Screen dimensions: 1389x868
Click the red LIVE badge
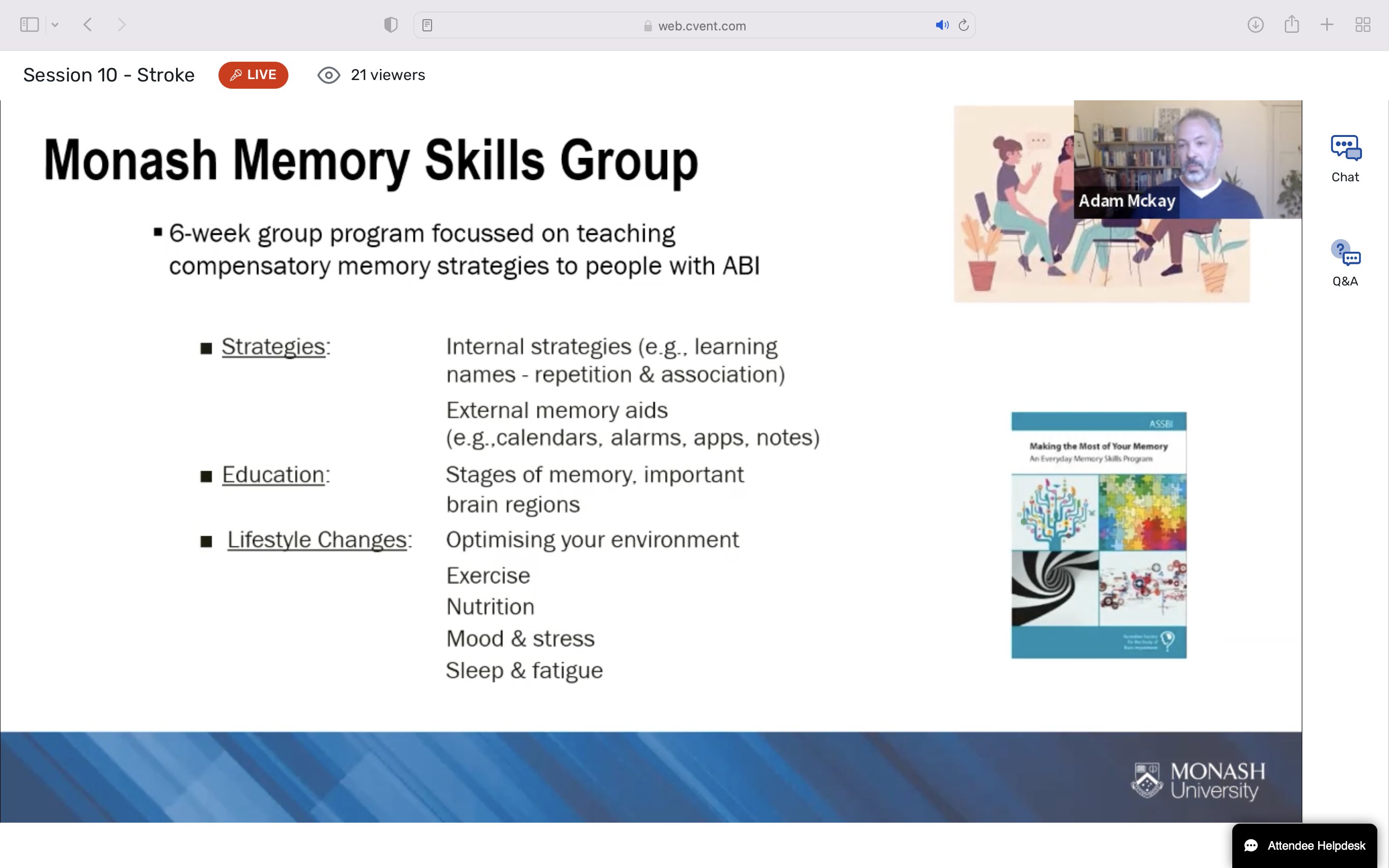pos(253,75)
